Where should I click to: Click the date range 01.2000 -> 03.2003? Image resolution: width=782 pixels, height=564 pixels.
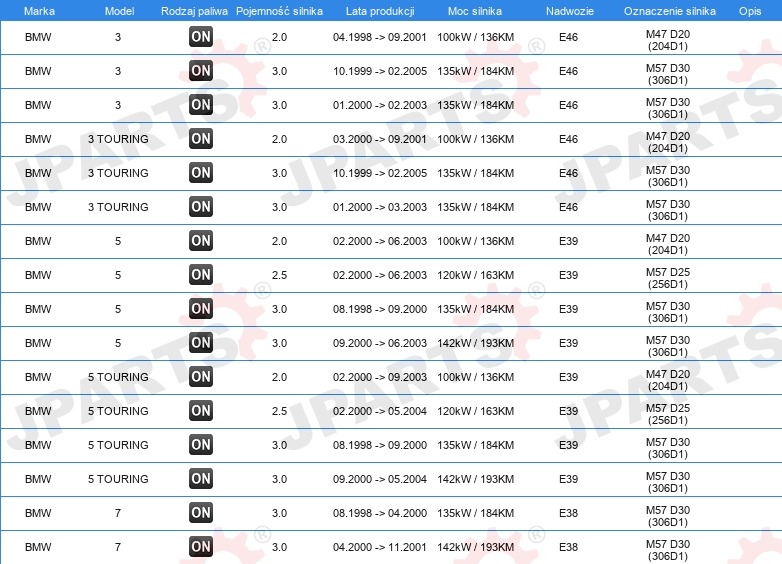tap(380, 207)
